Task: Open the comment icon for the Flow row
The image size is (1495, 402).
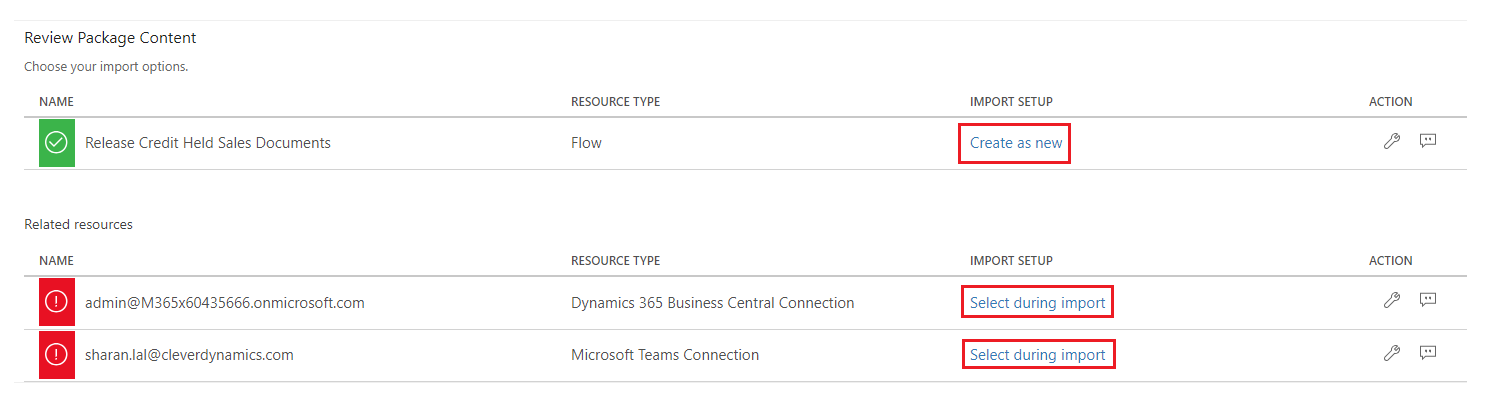Action: tap(1428, 142)
